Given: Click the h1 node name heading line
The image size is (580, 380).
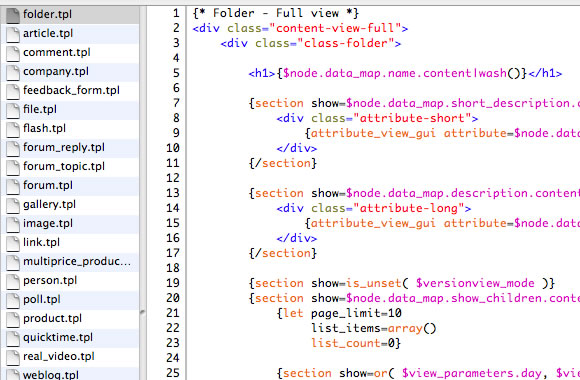Looking at the screenshot, I should pos(405,73).
